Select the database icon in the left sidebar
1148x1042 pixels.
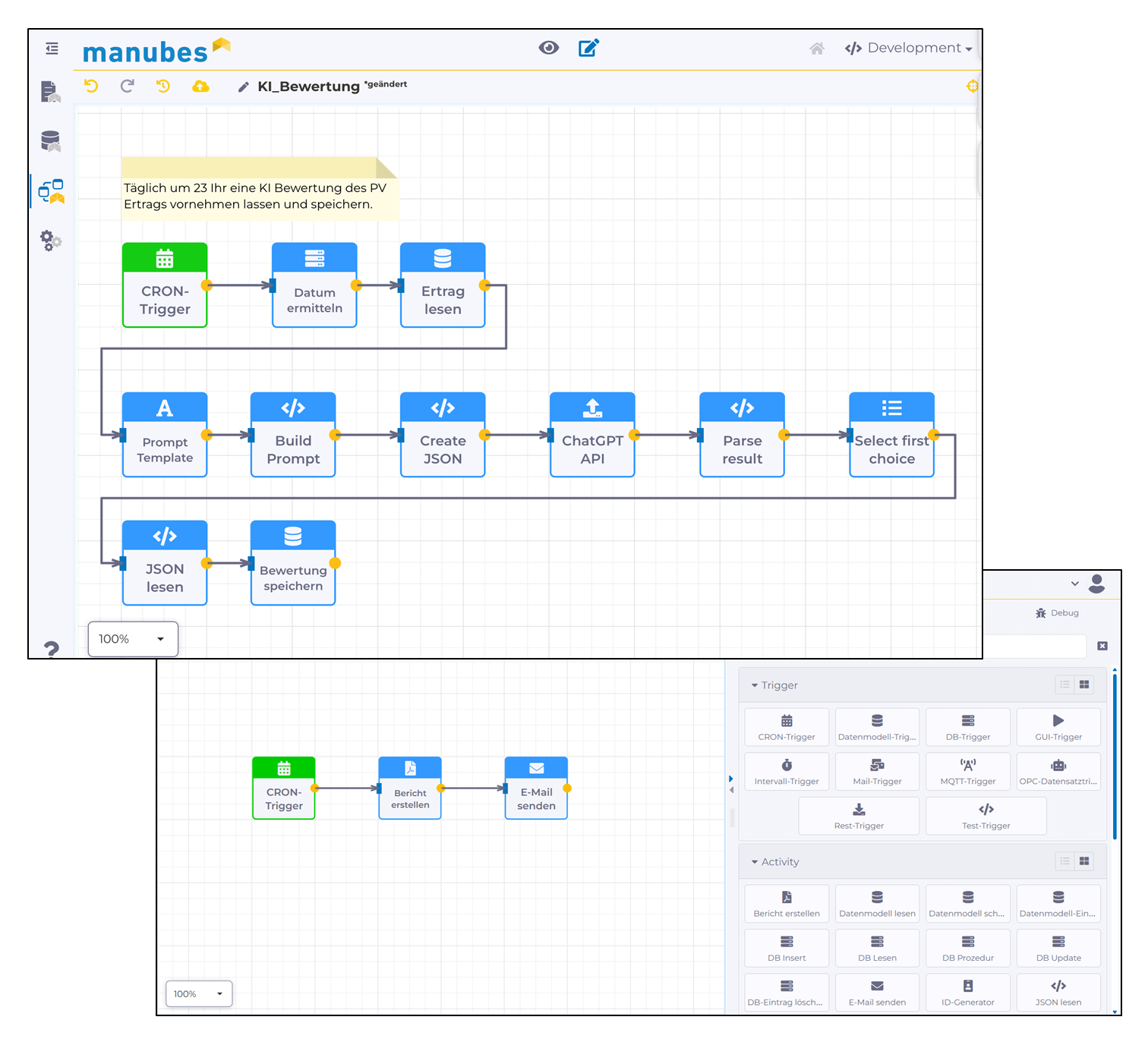click(49, 140)
